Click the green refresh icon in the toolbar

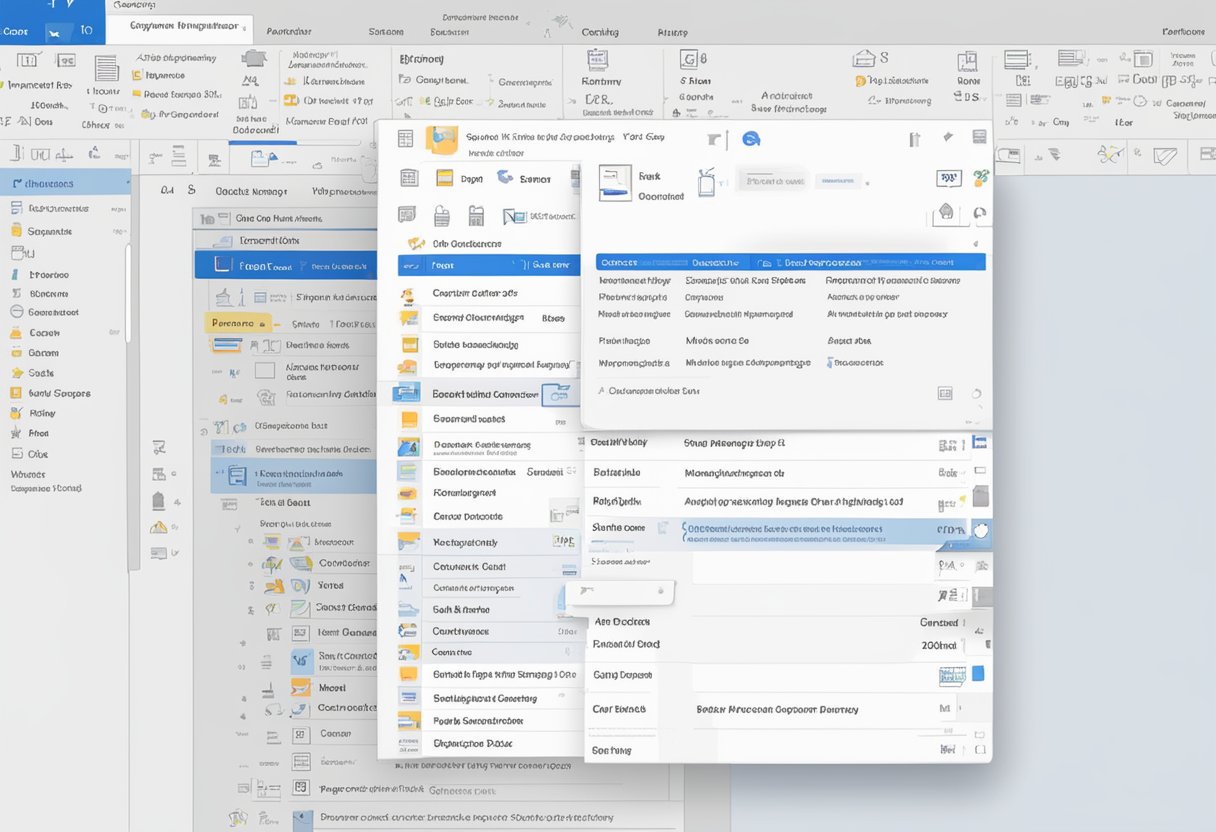980,177
